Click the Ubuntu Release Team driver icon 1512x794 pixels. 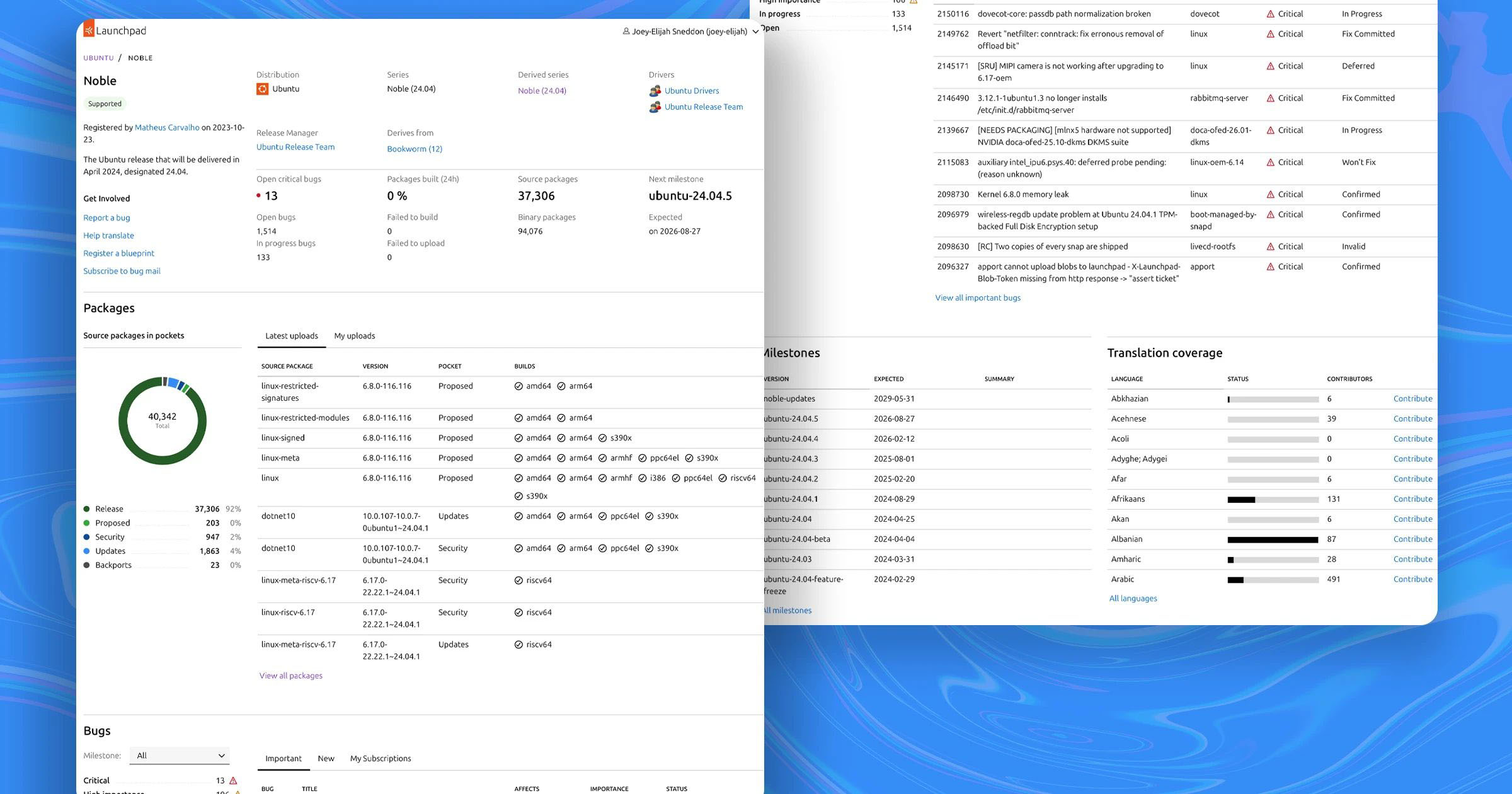[655, 107]
